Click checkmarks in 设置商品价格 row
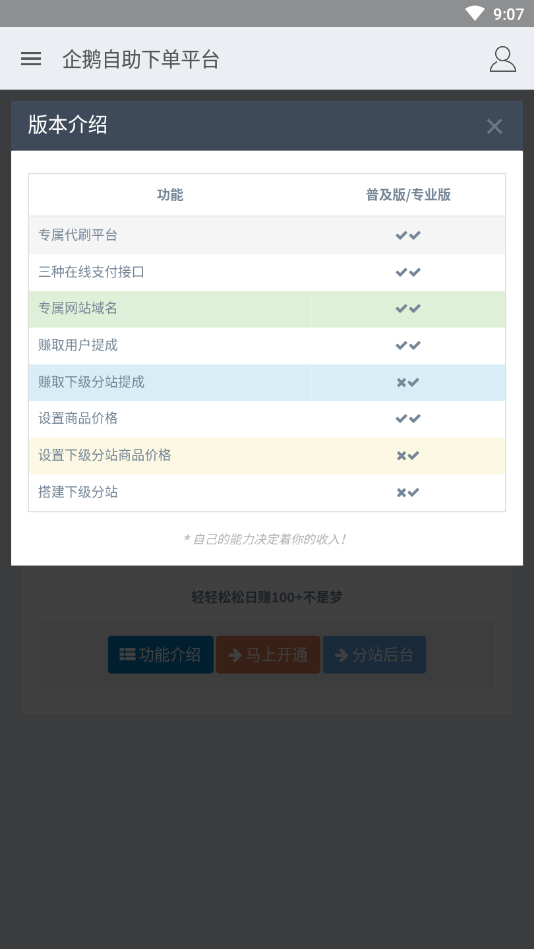The height and width of the screenshot is (949, 534). [x=408, y=418]
